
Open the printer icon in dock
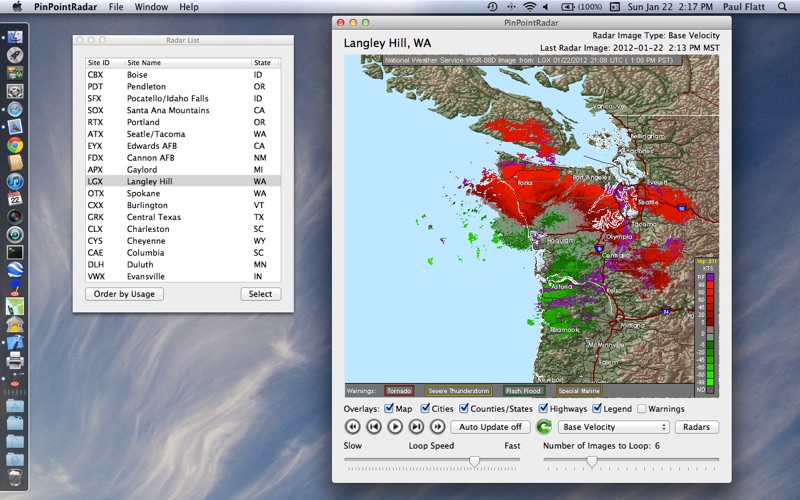pyautogui.click(x=15, y=360)
